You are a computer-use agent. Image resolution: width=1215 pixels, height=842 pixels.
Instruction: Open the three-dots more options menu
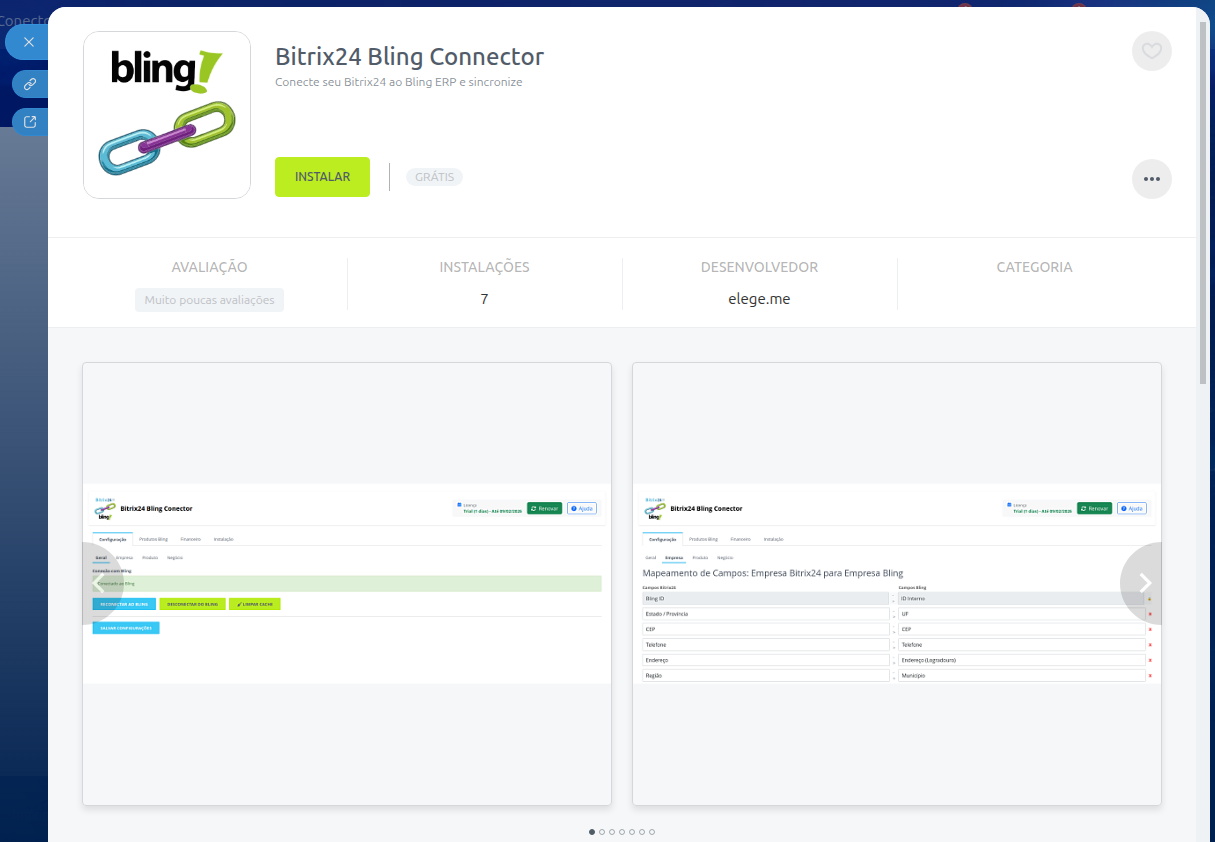(1151, 179)
